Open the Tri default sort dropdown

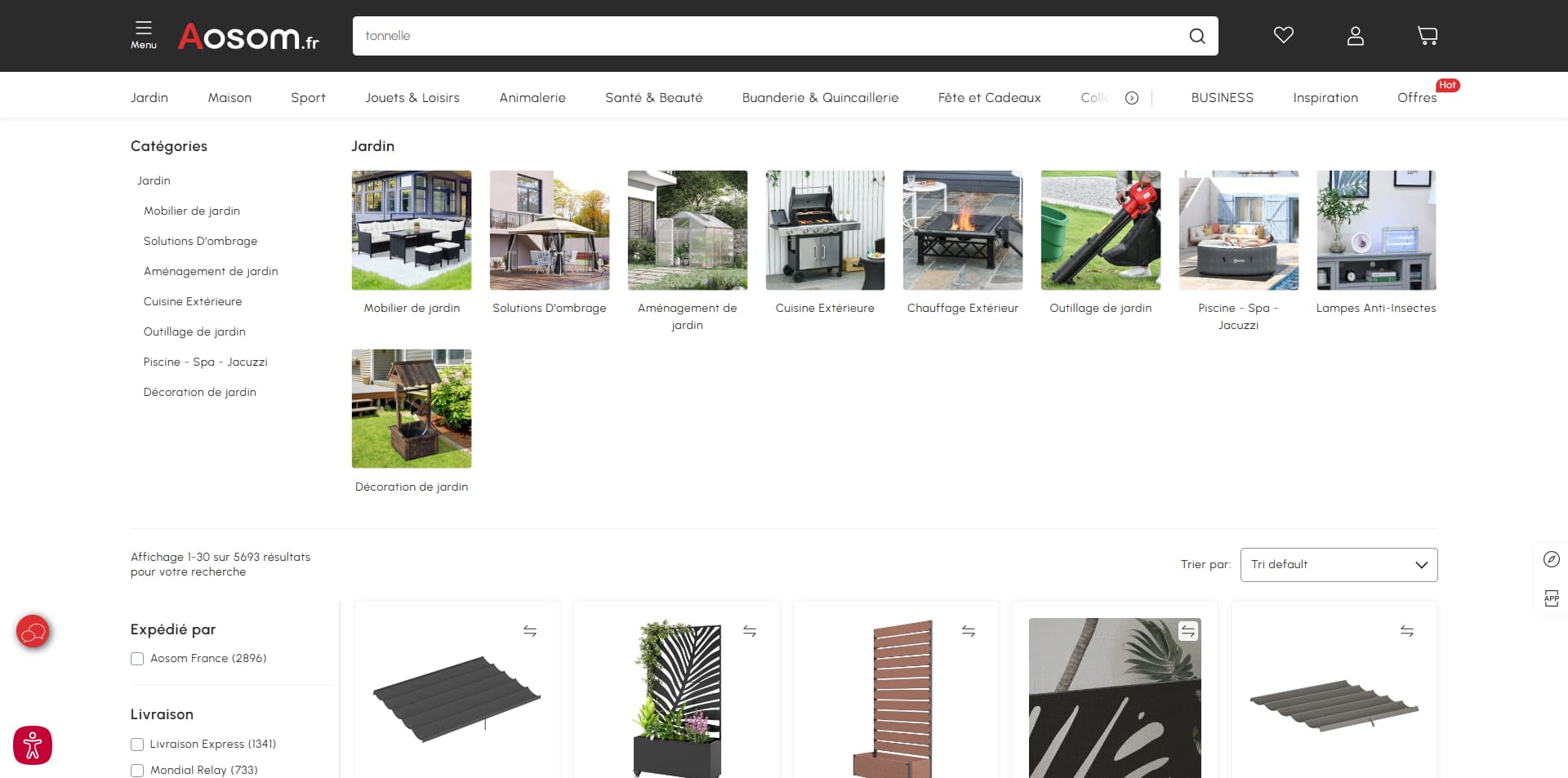pos(1339,565)
